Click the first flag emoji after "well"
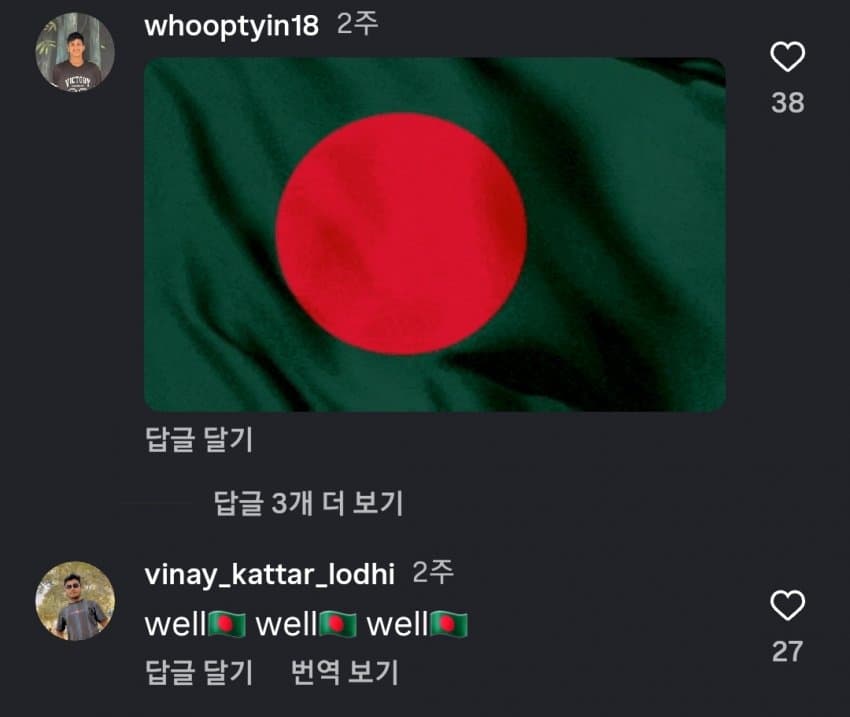 tap(227, 624)
